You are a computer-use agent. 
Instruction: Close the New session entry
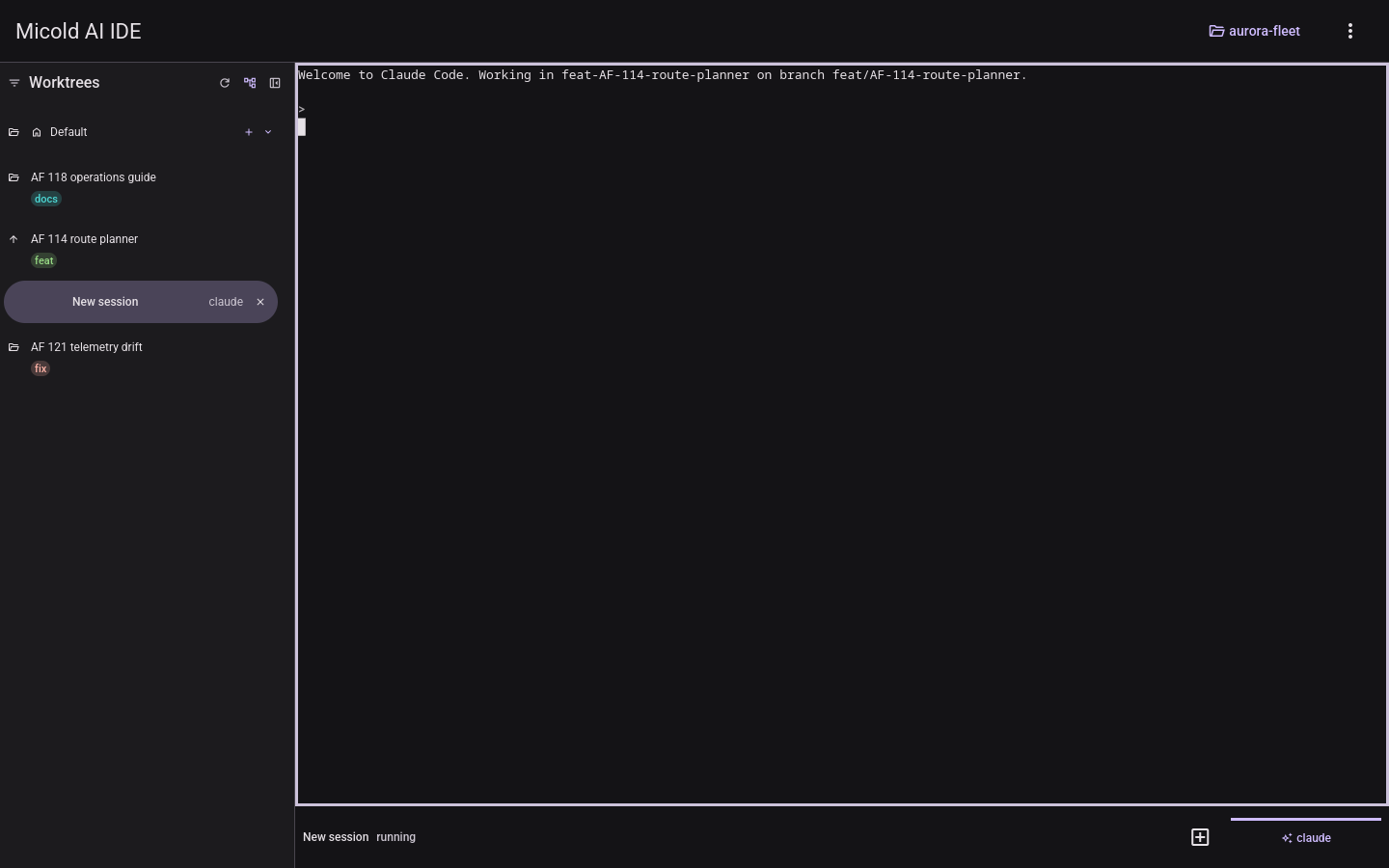(260, 302)
